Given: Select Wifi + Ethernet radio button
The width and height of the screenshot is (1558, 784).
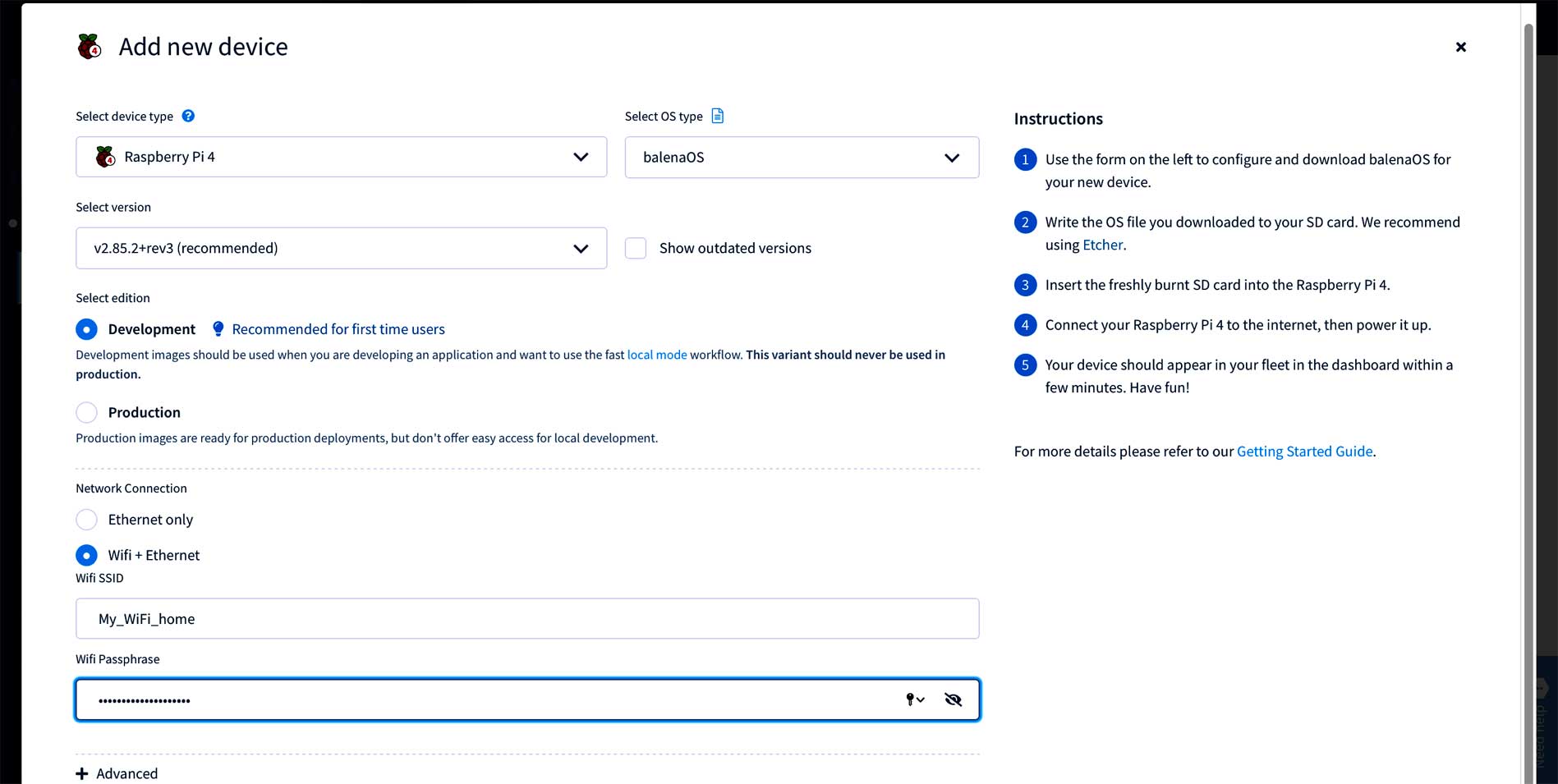Looking at the screenshot, I should pyautogui.click(x=86, y=555).
